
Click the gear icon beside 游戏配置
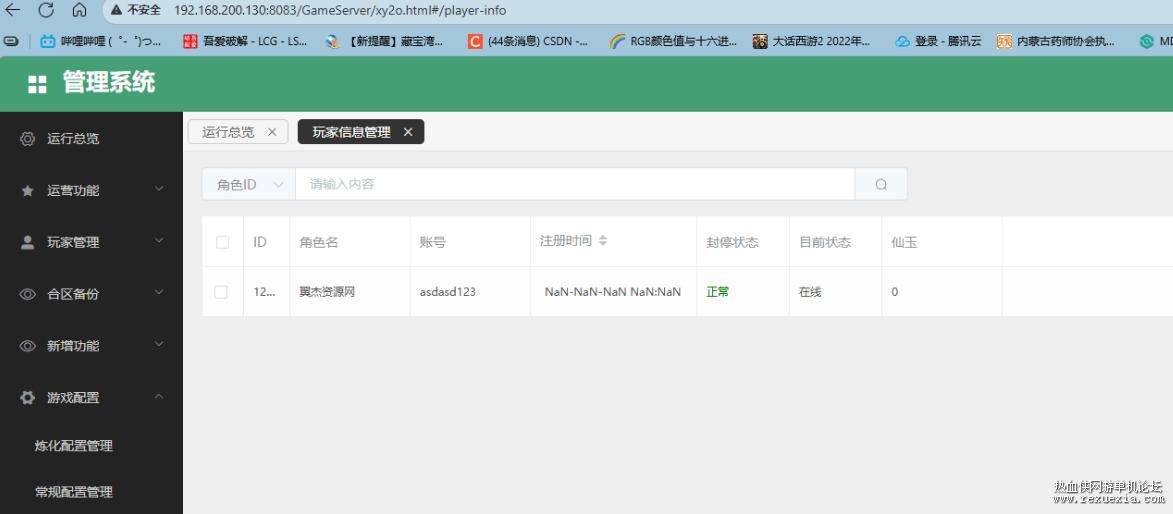click(28, 397)
